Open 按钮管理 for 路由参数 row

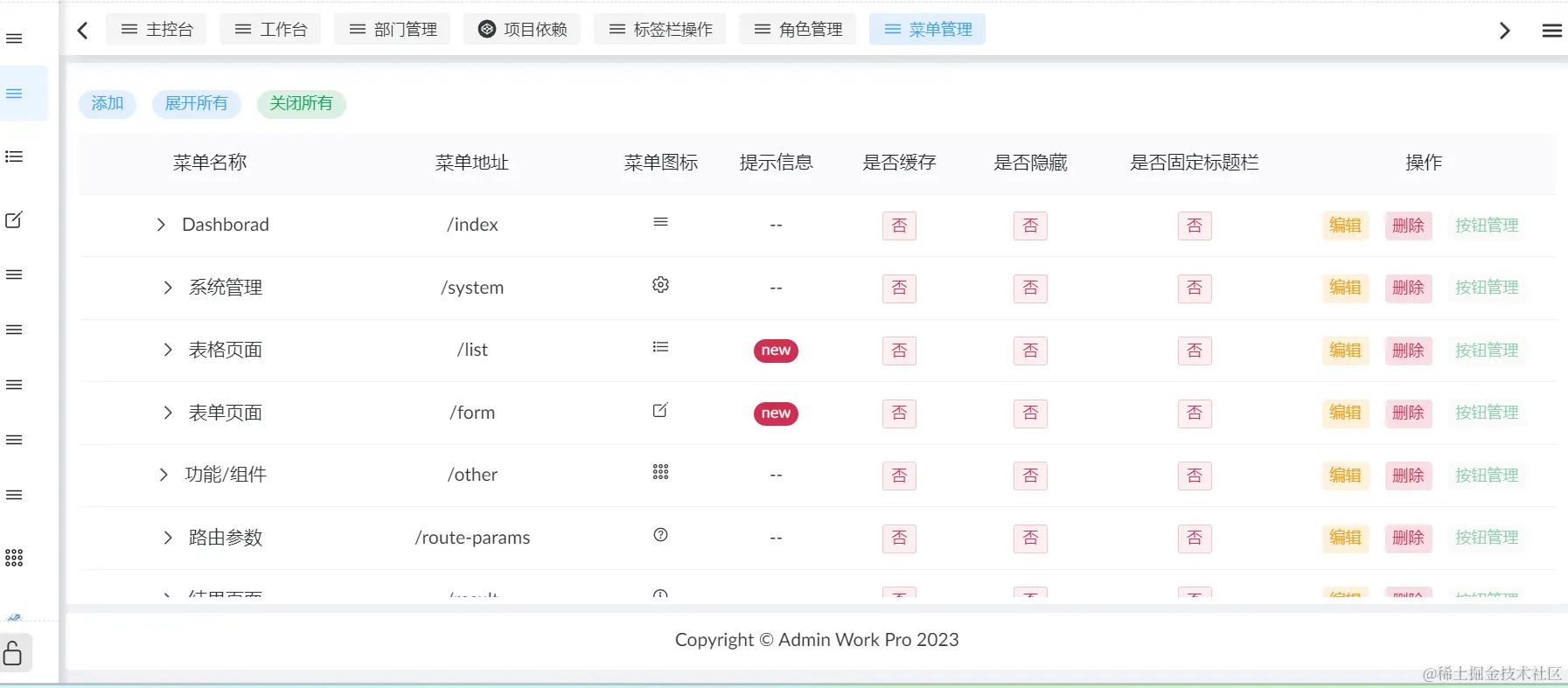1487,538
